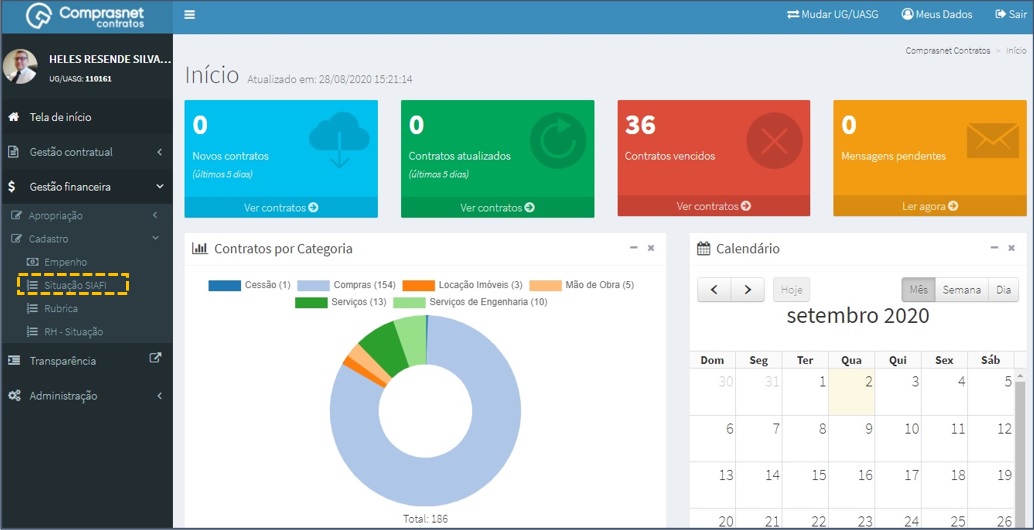This screenshot has height=530, width=1034.
Task: Switch calendar to Semana view
Action: 961,289
